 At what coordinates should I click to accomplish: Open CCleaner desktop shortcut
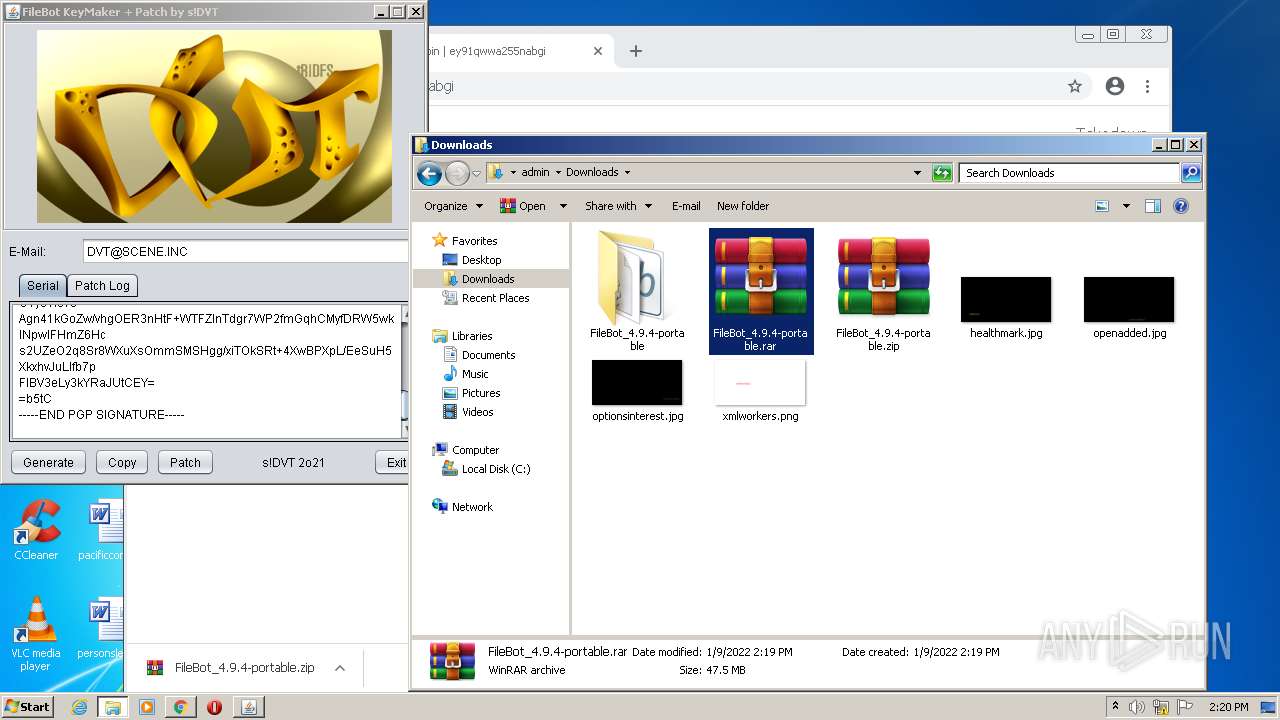[x=36, y=530]
